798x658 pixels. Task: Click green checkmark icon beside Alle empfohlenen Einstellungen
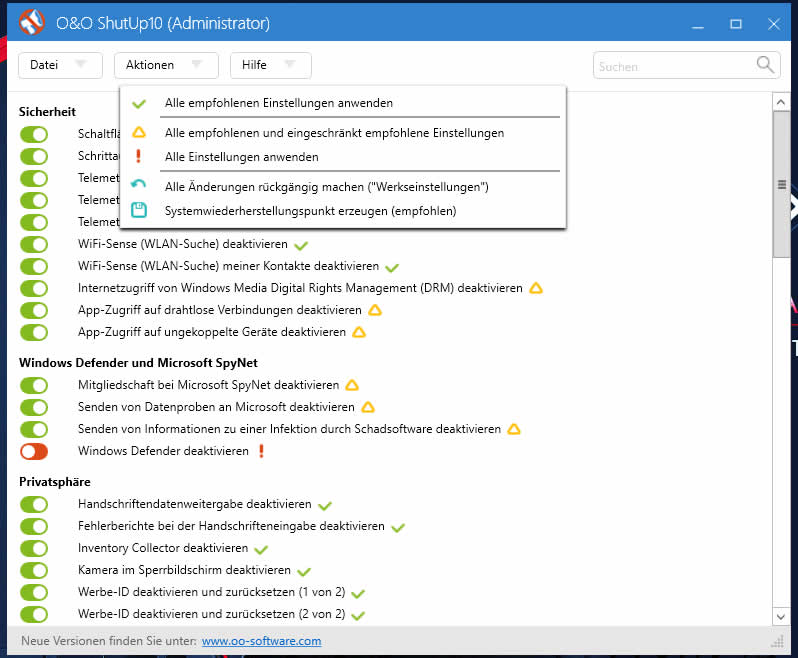click(x=138, y=104)
